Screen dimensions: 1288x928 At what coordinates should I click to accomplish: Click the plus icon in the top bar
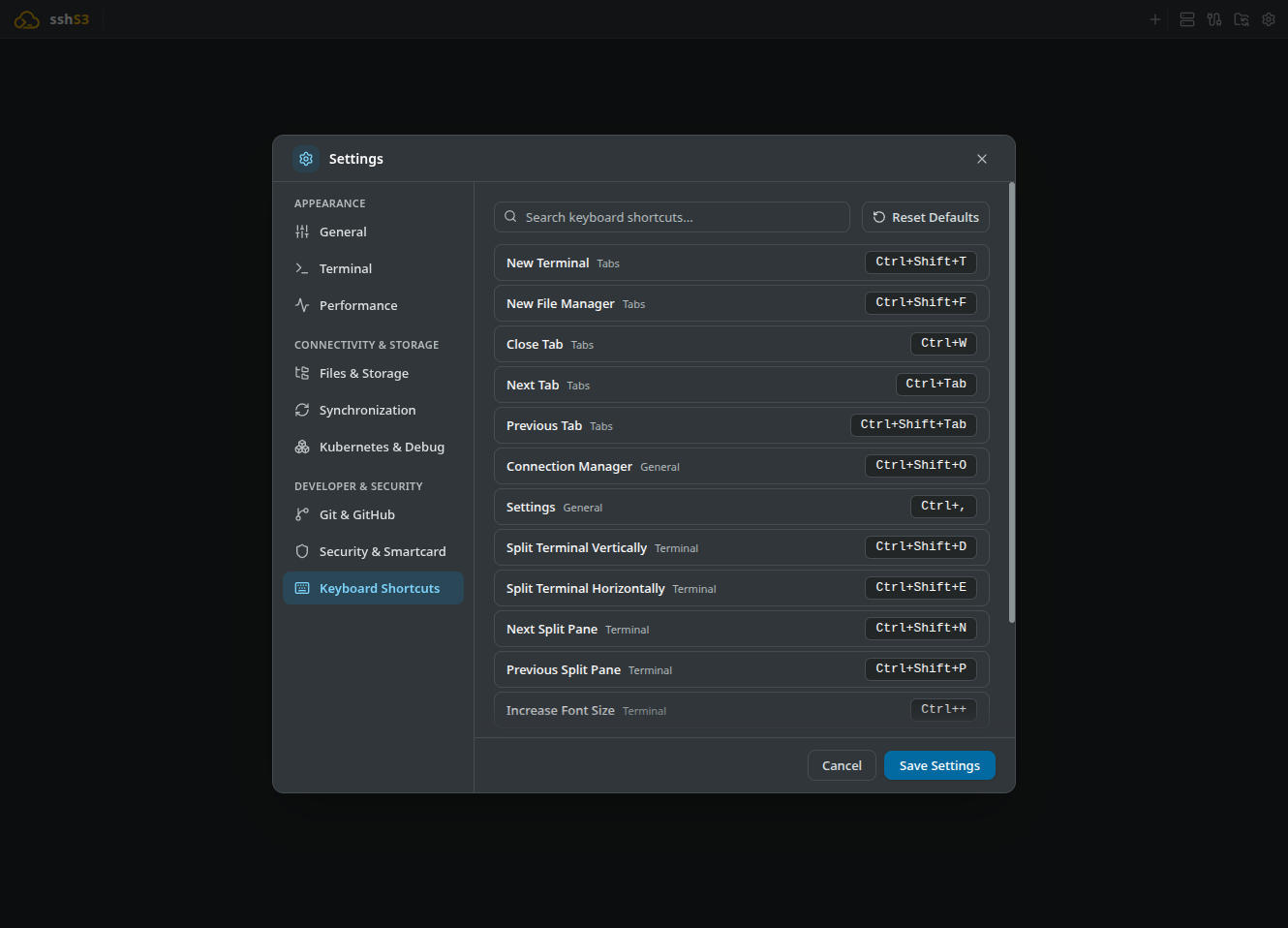coord(1155,19)
